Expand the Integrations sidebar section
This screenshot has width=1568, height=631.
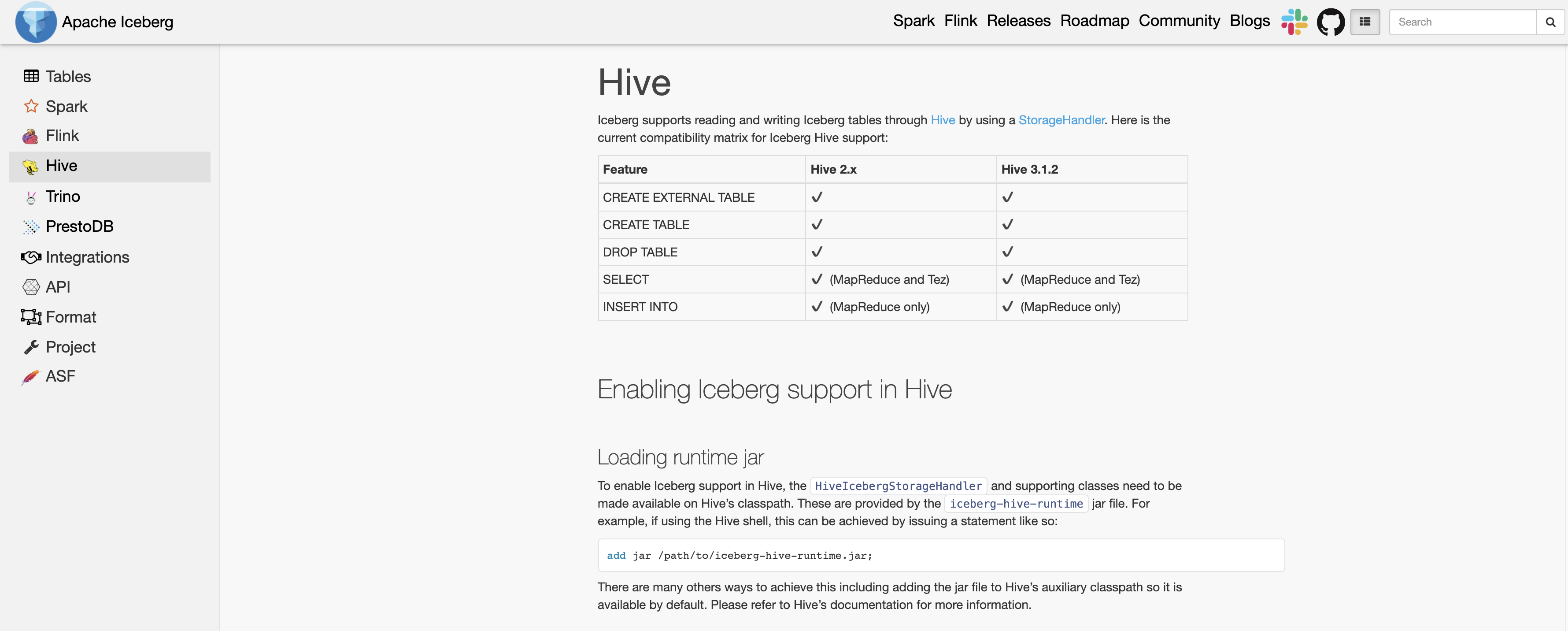coord(87,257)
